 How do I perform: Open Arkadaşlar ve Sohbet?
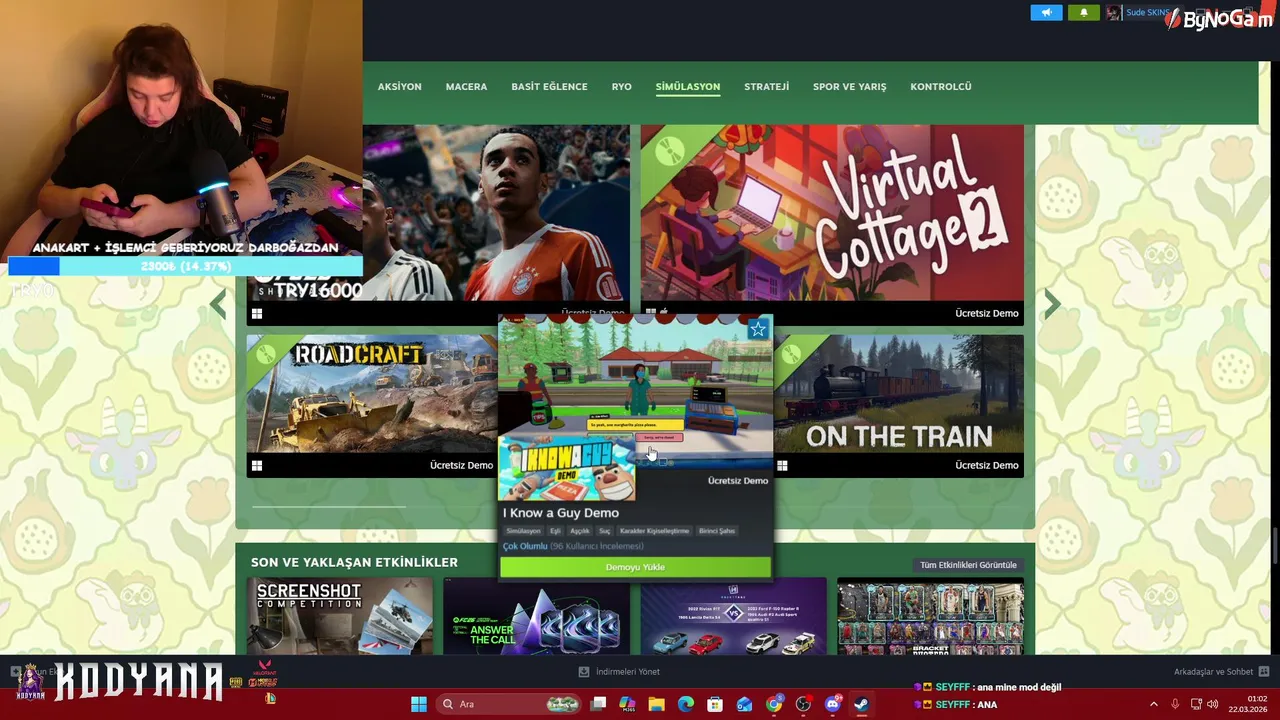point(1213,672)
